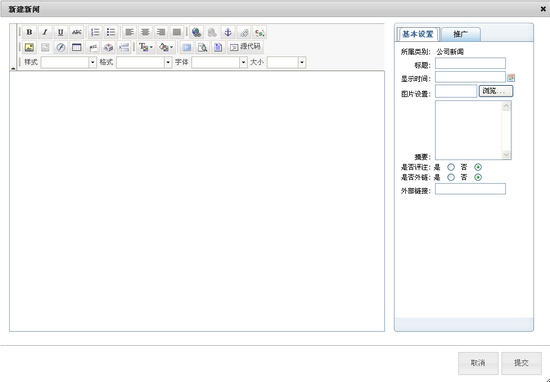Justify the text block
Screen dimensions: 550x382
click(x=177, y=32)
